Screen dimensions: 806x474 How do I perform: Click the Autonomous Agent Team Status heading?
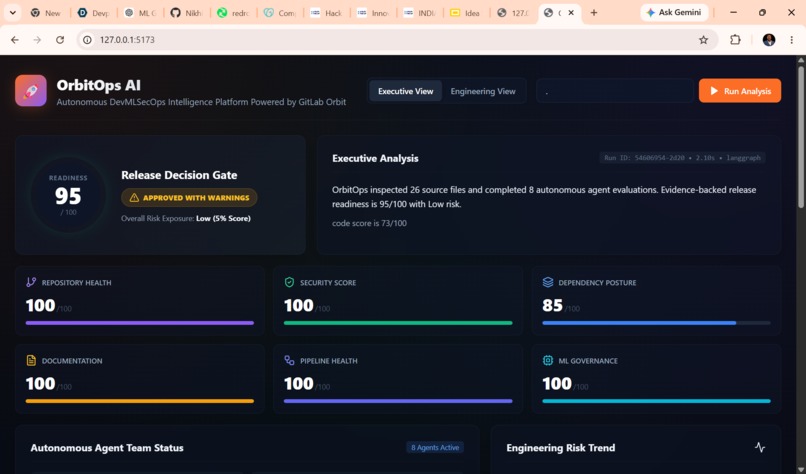click(107, 448)
